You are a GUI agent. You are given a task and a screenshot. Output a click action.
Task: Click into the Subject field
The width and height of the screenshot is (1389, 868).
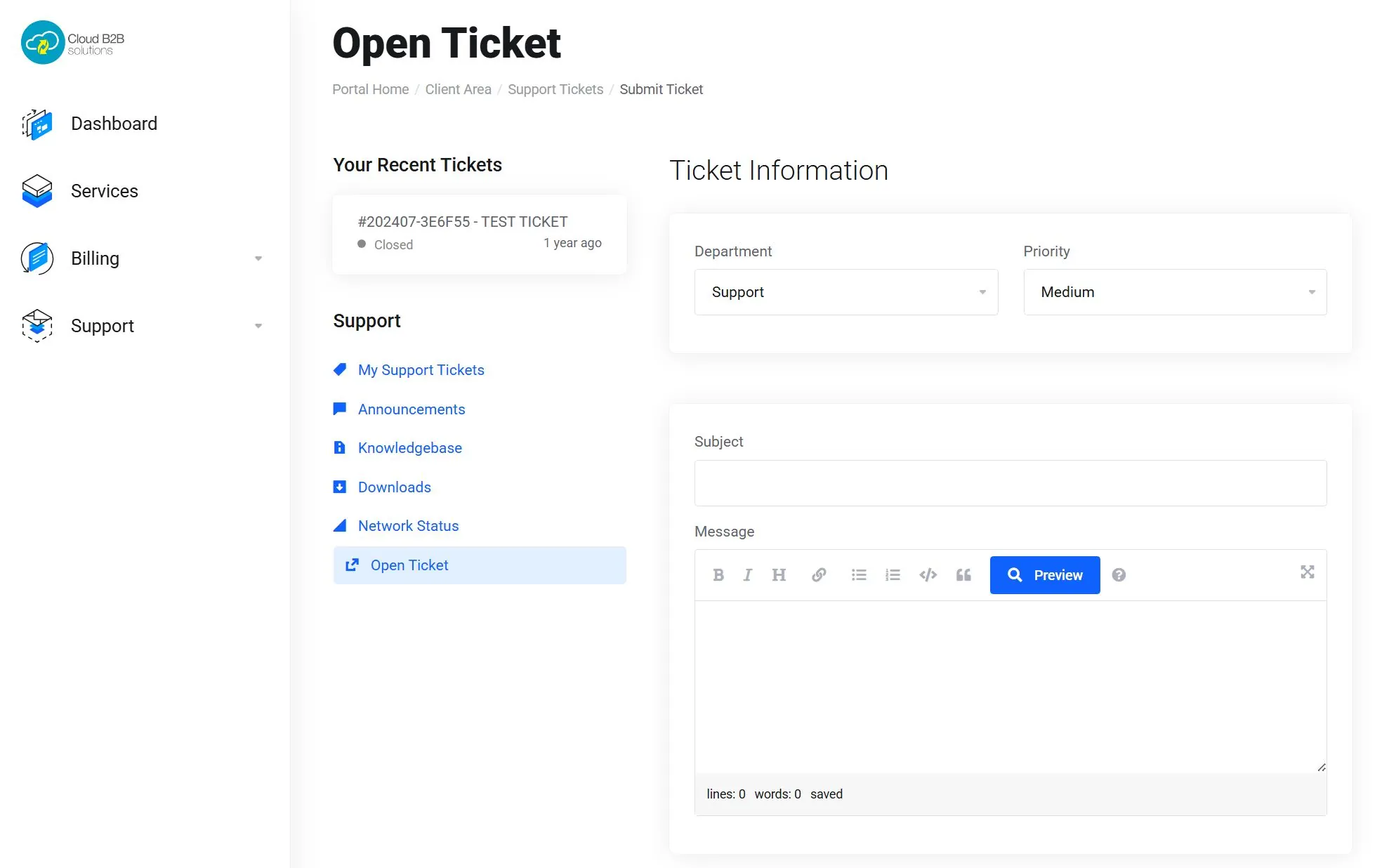pyautogui.click(x=1011, y=483)
